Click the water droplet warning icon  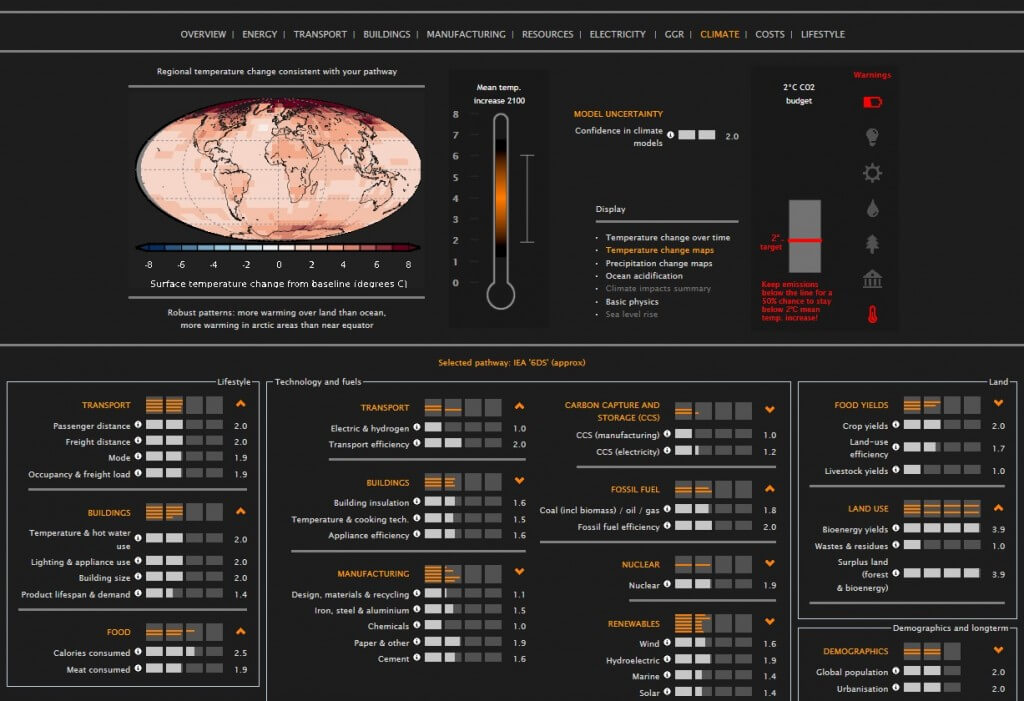click(x=872, y=209)
